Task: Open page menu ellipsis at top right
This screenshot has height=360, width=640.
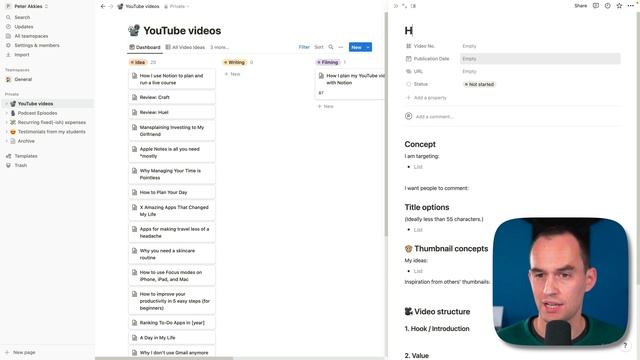Action: tap(631, 6)
